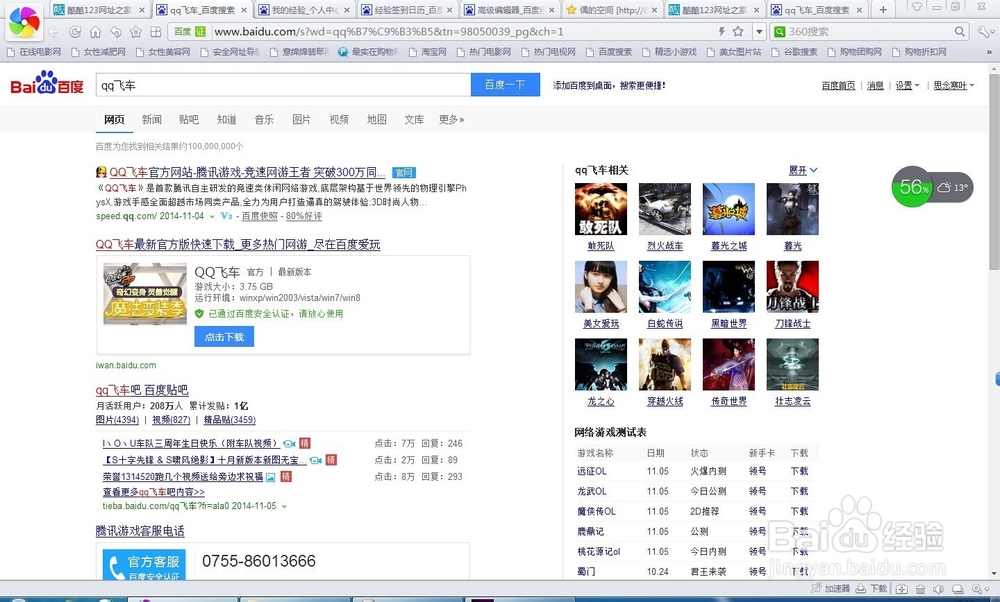Click the customer service phone icon
The image size is (1000, 602).
116,566
